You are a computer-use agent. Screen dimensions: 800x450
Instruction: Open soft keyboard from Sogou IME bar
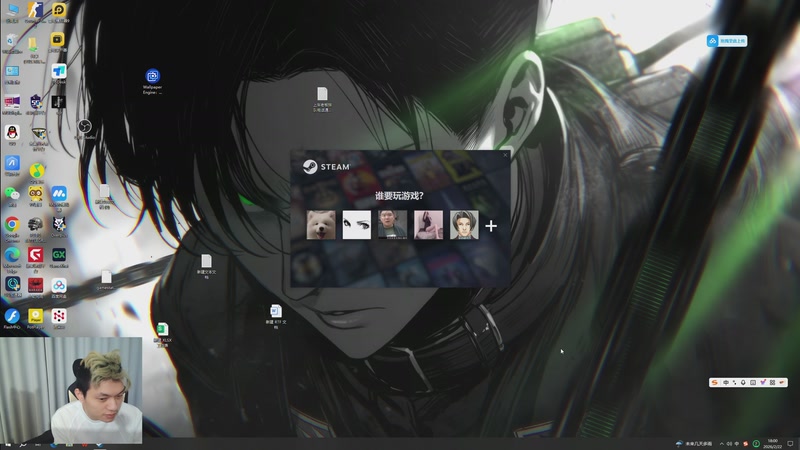[x=753, y=382]
